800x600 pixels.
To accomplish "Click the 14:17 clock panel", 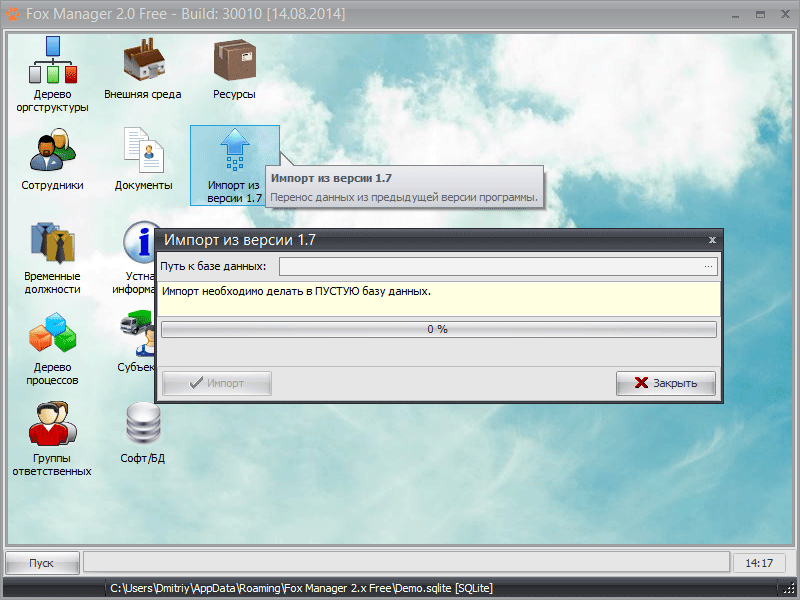I will (x=759, y=563).
